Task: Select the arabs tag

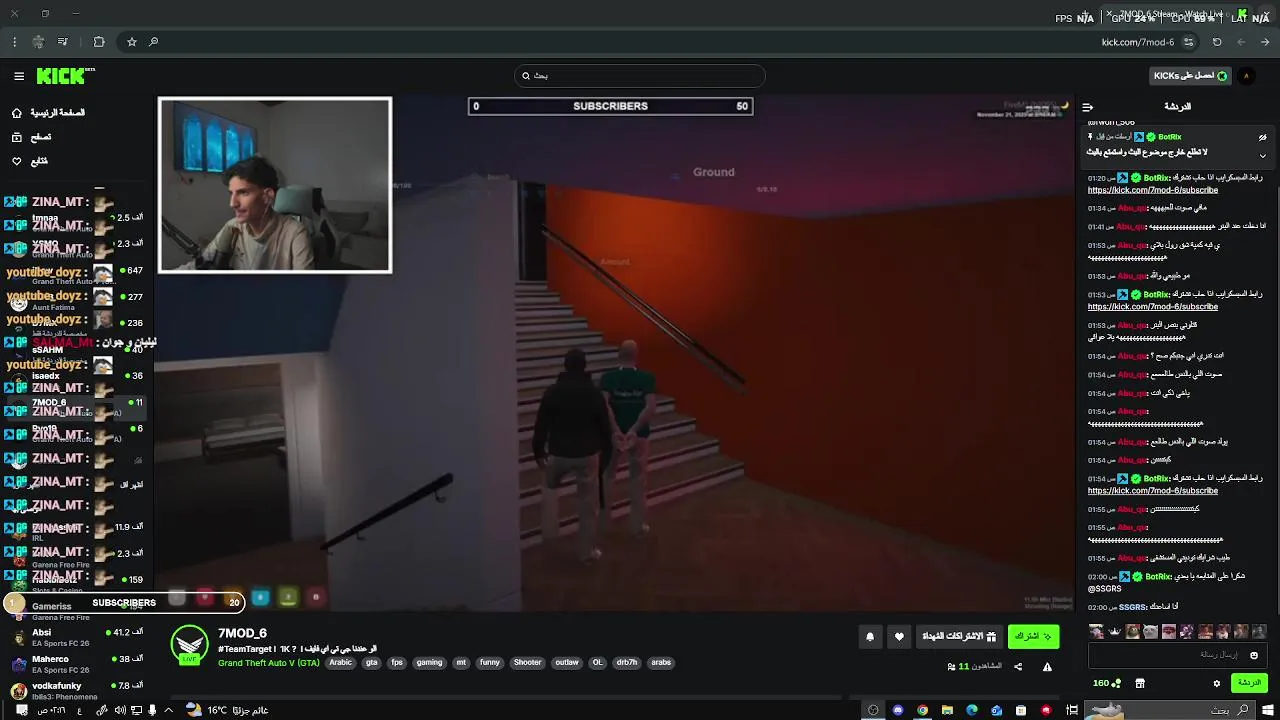Action: [661, 662]
